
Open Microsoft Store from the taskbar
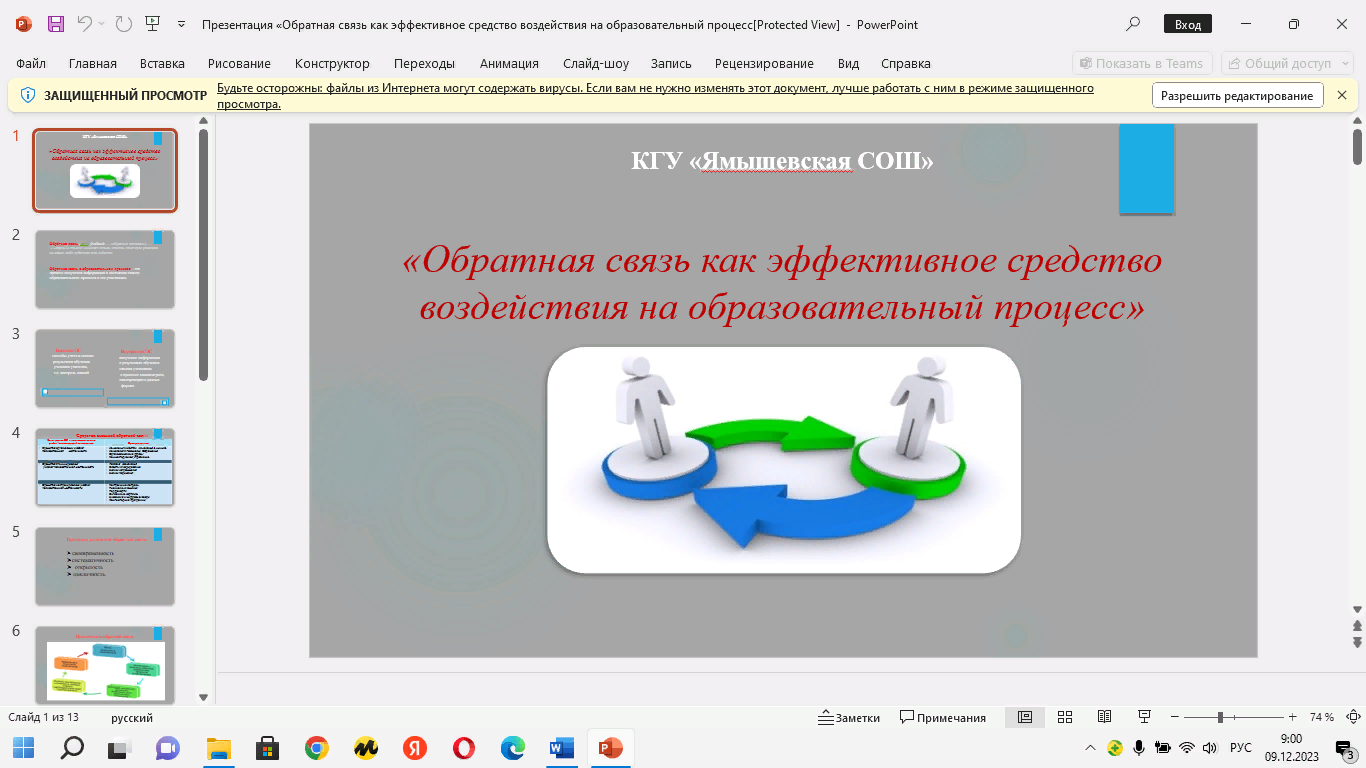coord(268,748)
